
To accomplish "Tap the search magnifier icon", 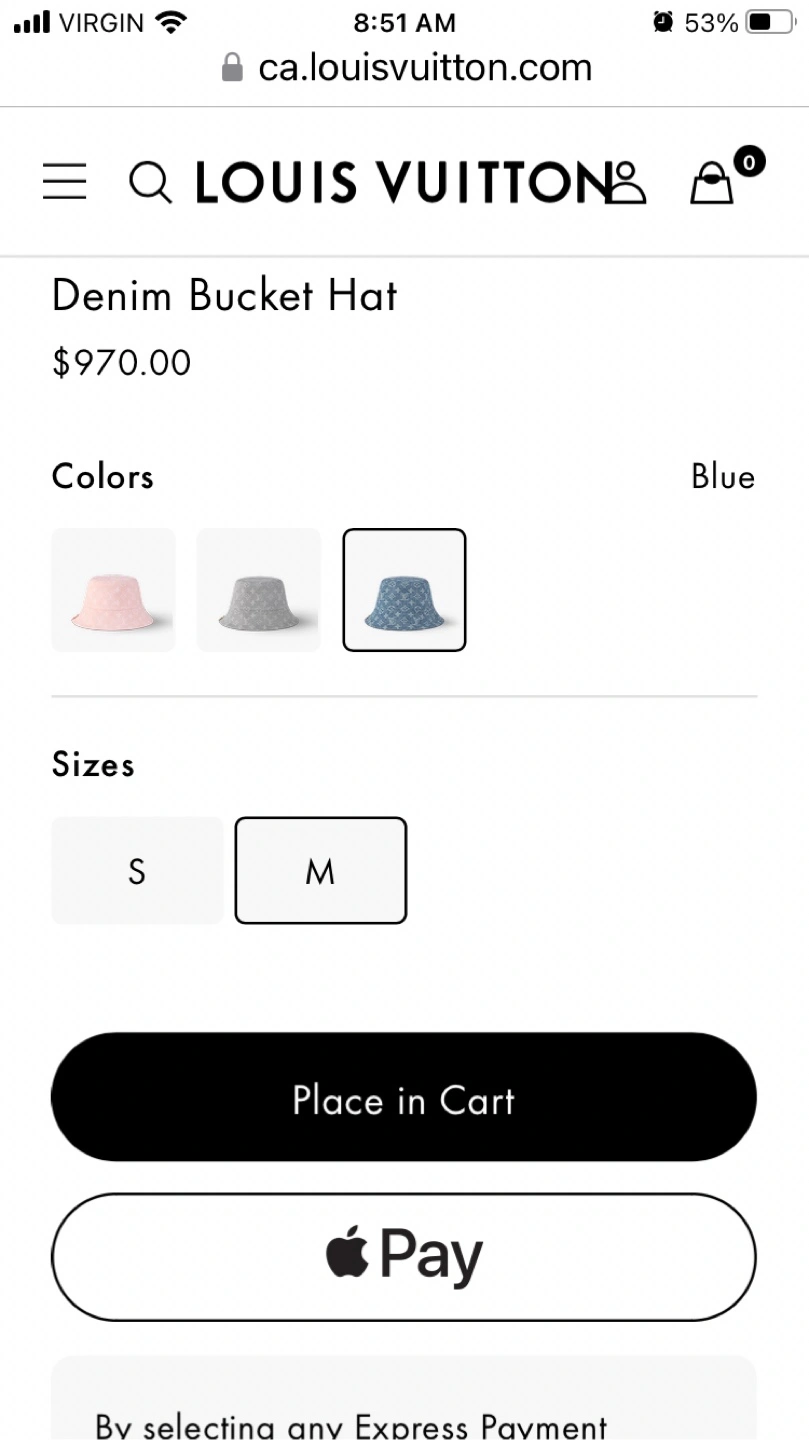I will [x=151, y=183].
